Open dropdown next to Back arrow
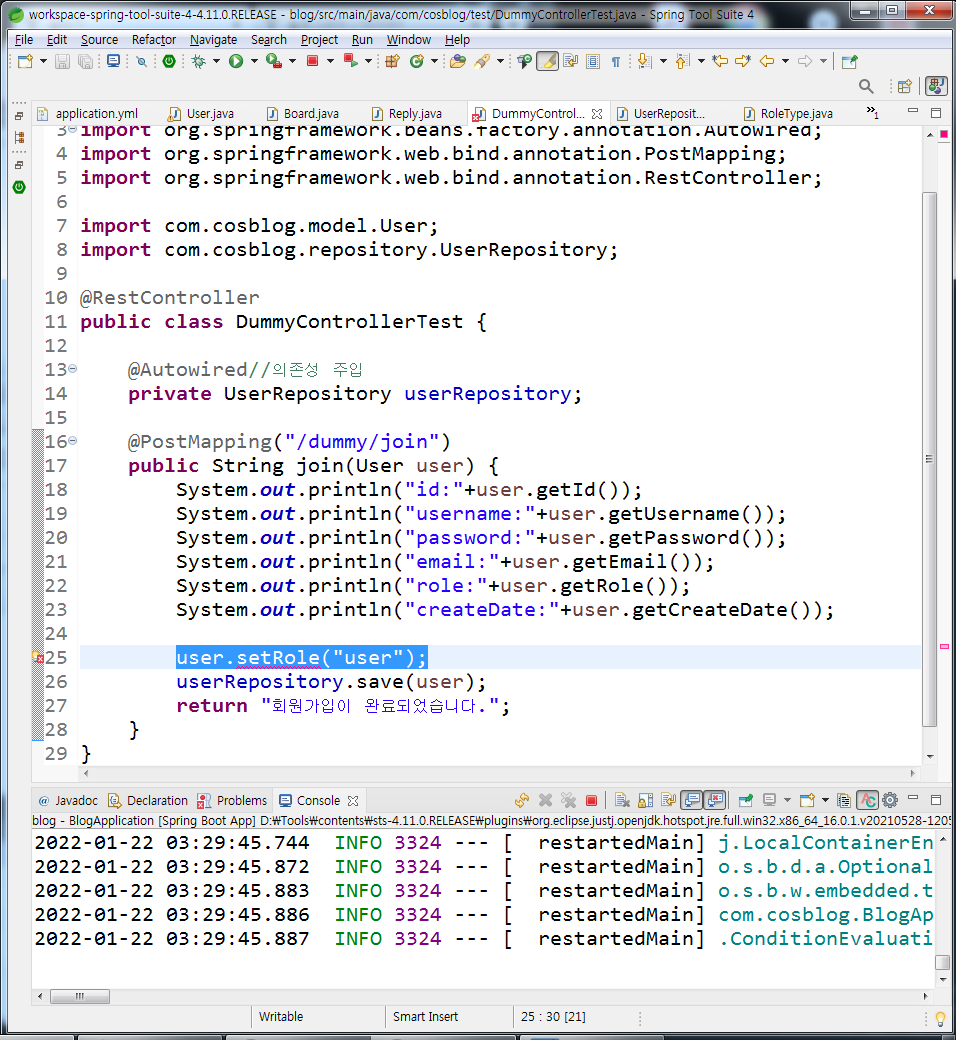 coord(785,62)
